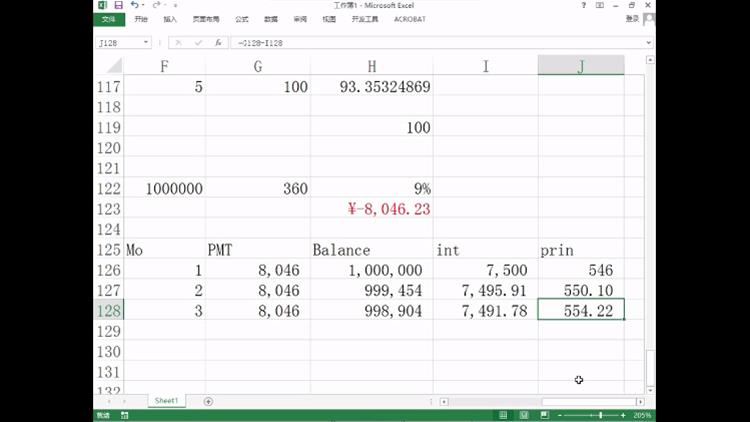Switch to the 开始 (Home) ribbon tab
The width and height of the screenshot is (750, 422).
141,19
